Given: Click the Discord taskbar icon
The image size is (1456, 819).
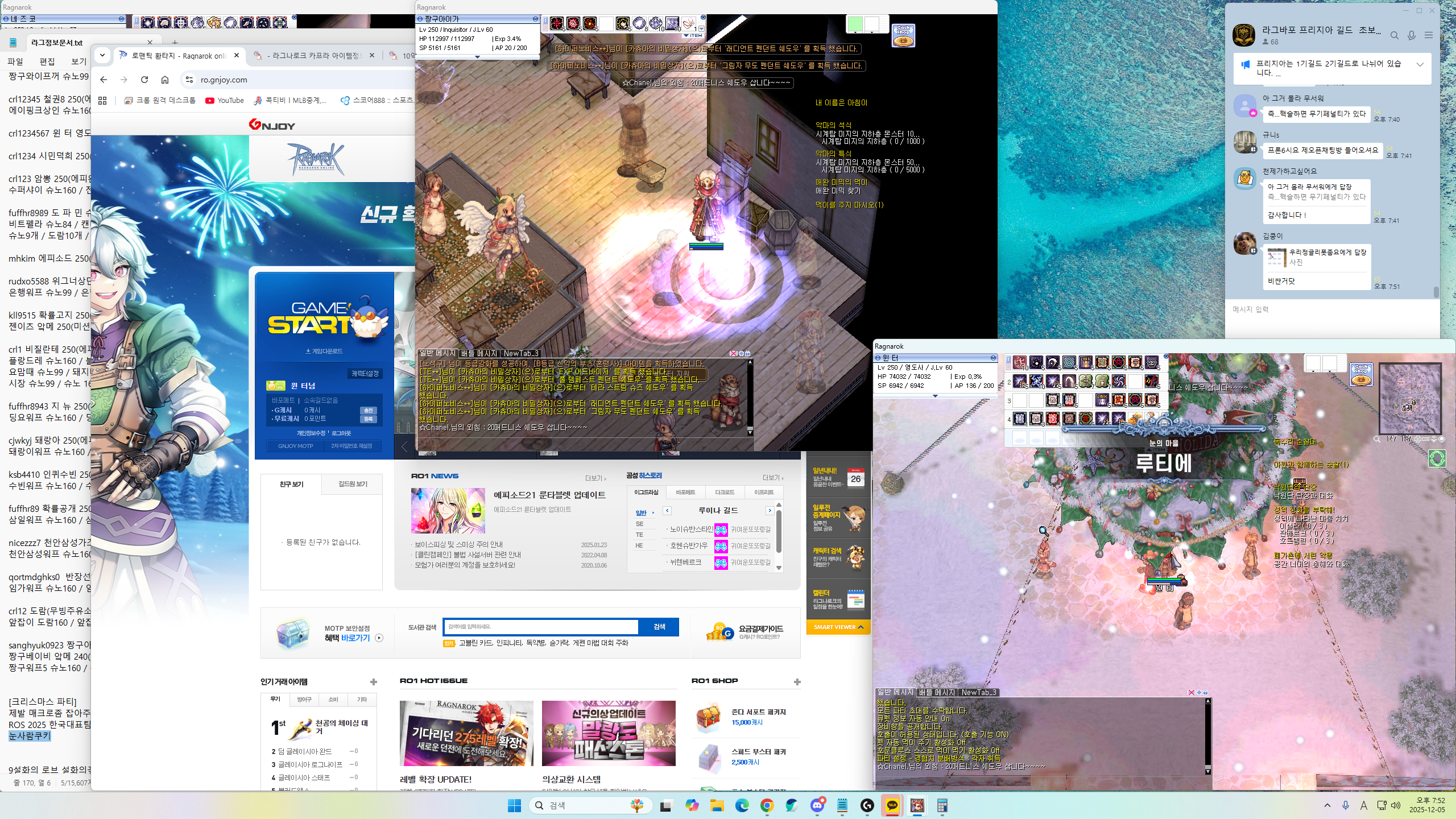Looking at the screenshot, I should point(817,805).
